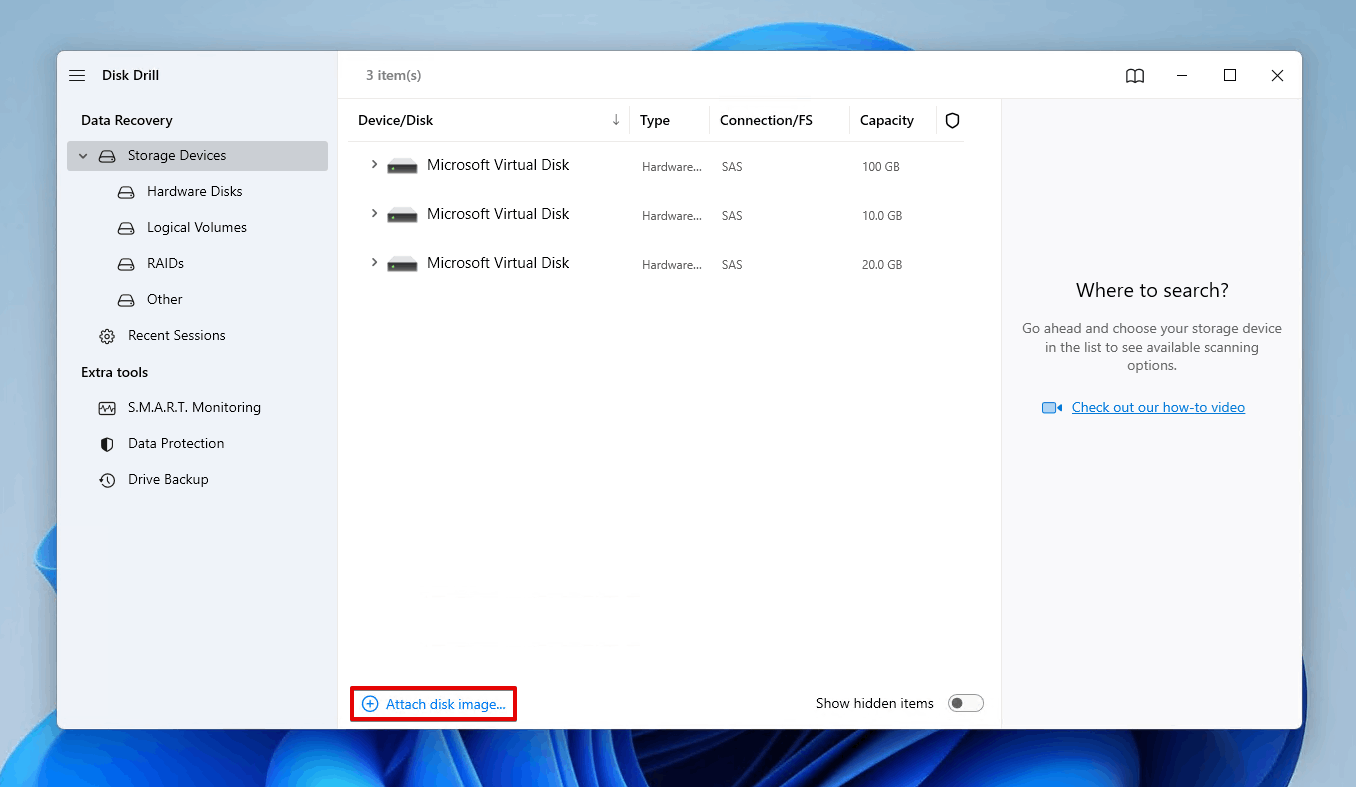This screenshot has width=1356, height=787.
Task: Click the shield column header icon
Action: tap(951, 120)
